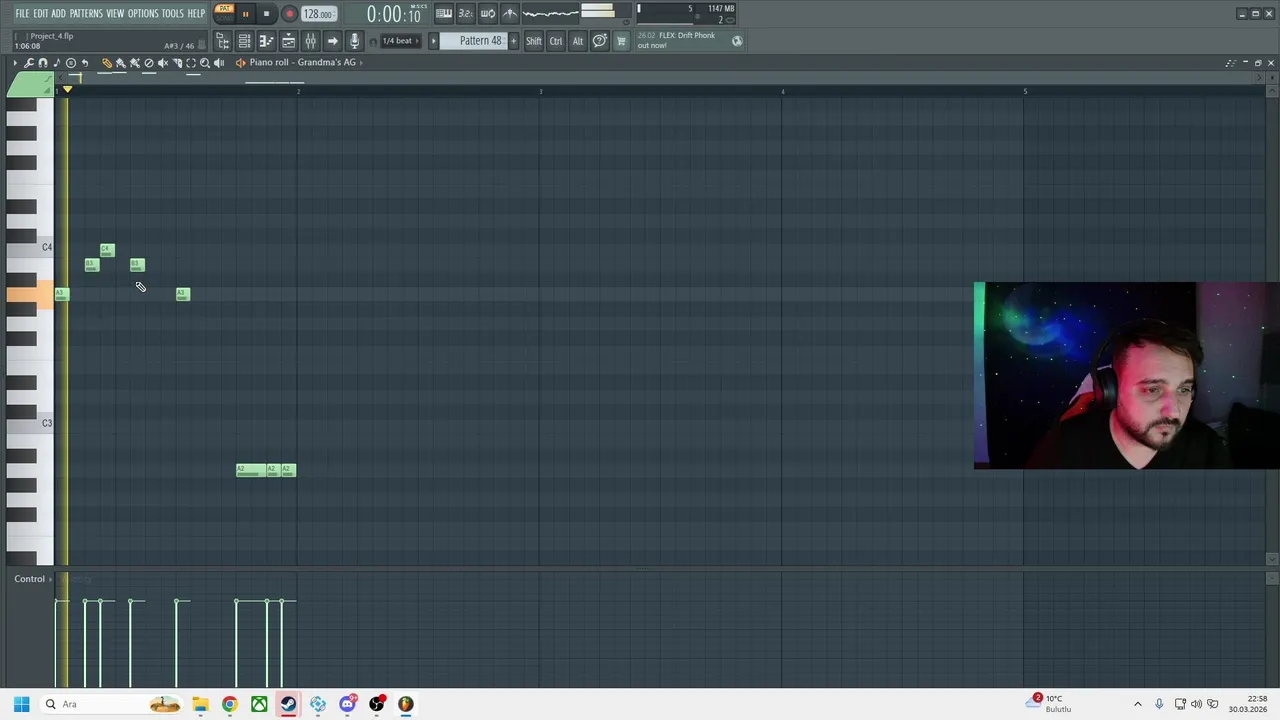Screen dimensions: 1280x720
Task: Click the Ctrl button
Action: (556, 41)
